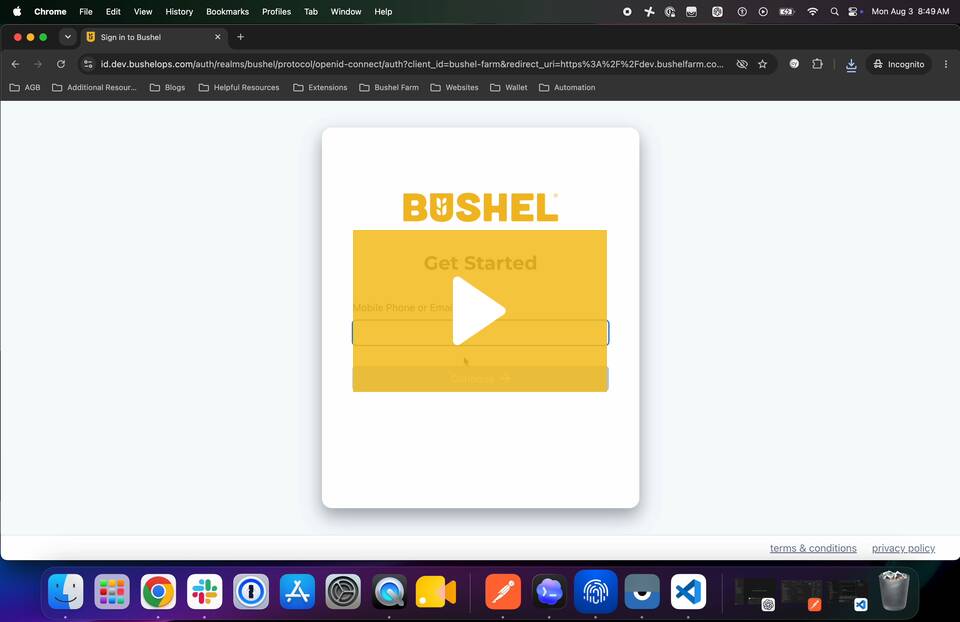Expand the tab search chevron

(x=68, y=37)
